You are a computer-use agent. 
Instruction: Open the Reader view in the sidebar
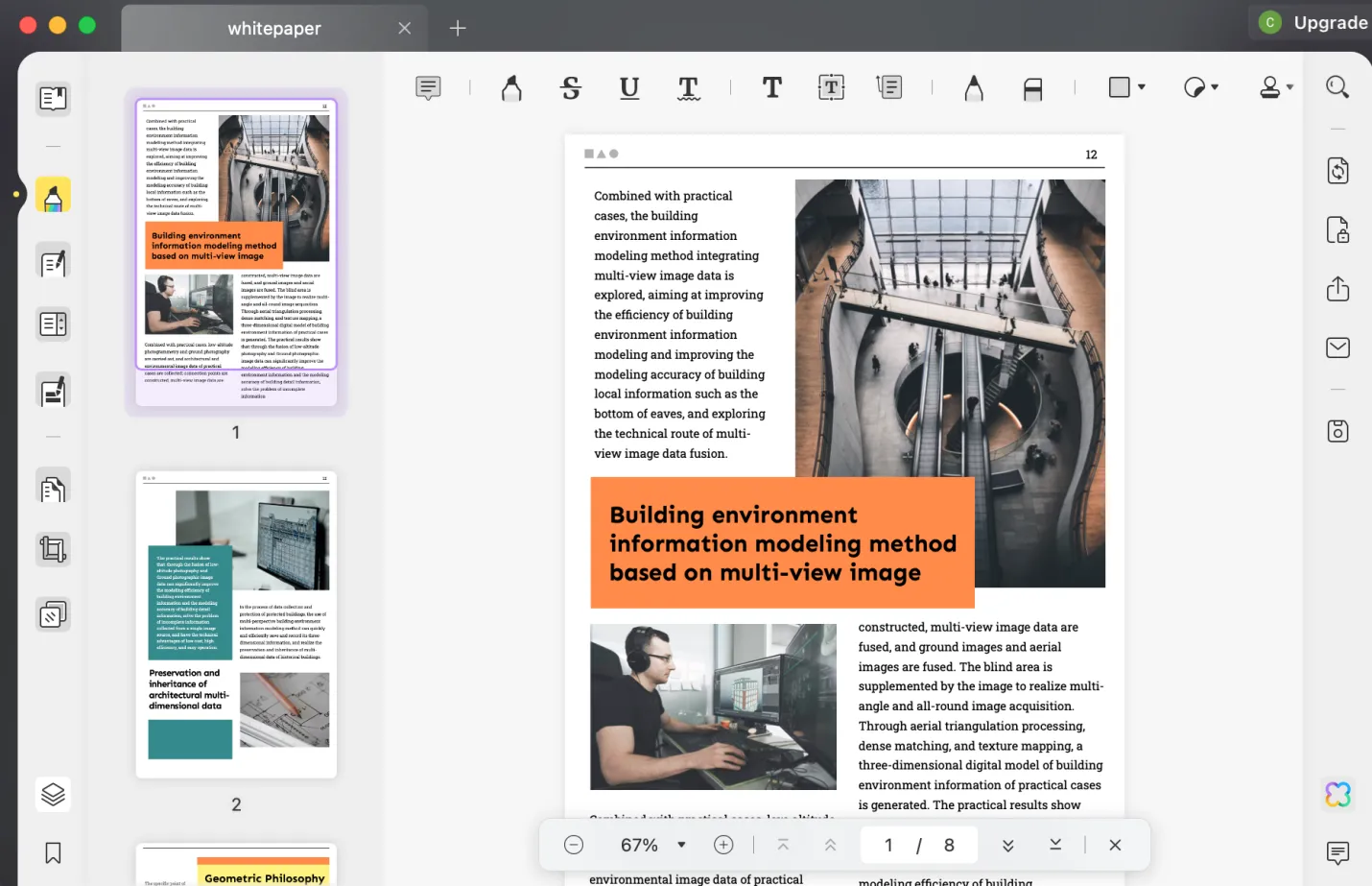[x=53, y=99]
